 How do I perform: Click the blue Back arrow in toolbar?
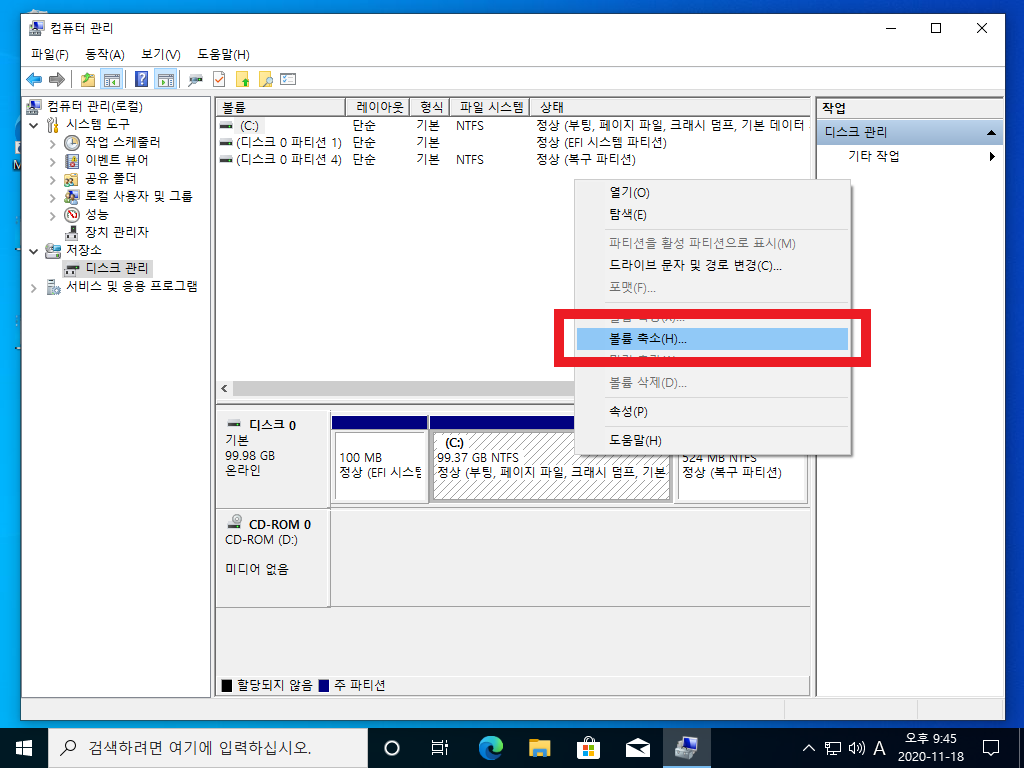click(34, 80)
